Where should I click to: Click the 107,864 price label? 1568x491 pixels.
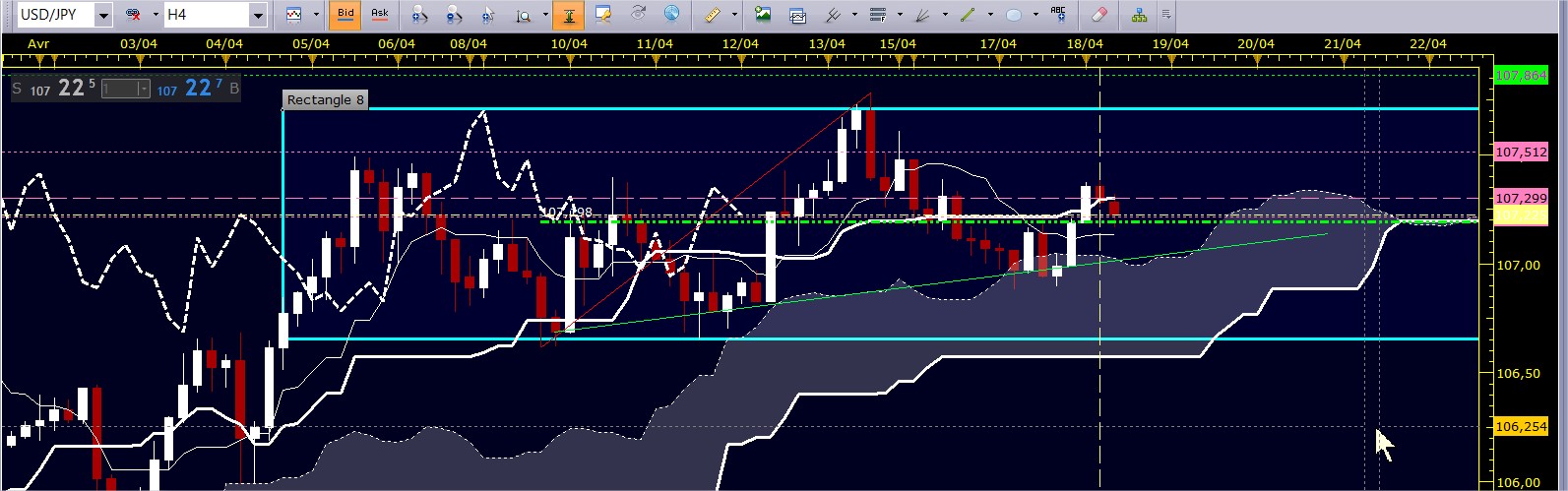[1521, 75]
